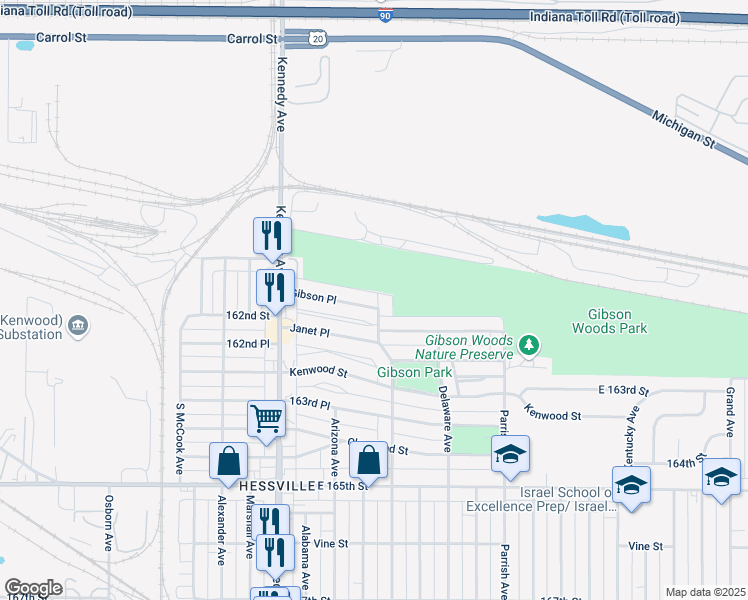Select the Alabama Ave street label
The image size is (748, 600).
pos(305,558)
